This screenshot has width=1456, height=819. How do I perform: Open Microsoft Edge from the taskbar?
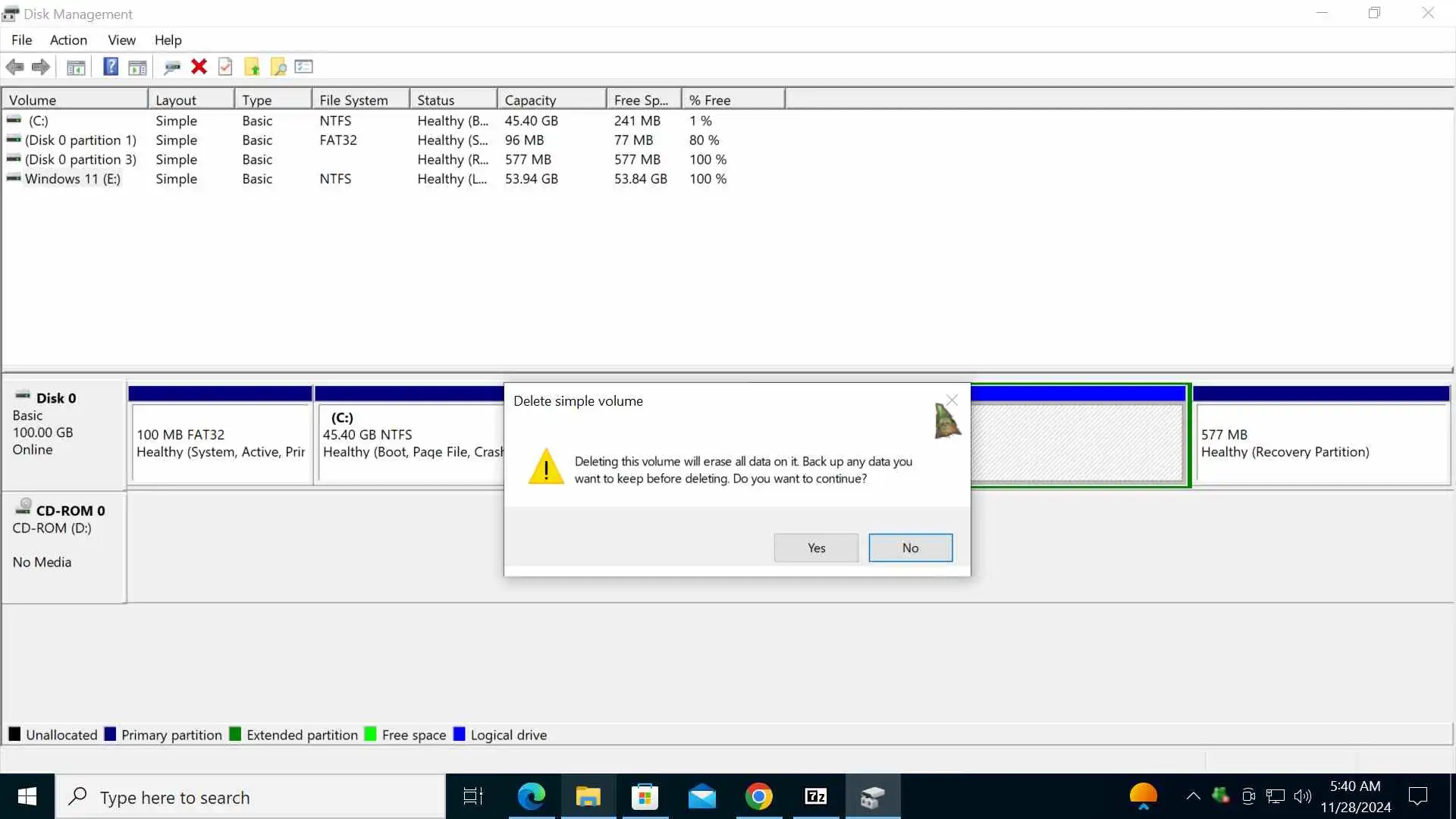point(531,796)
